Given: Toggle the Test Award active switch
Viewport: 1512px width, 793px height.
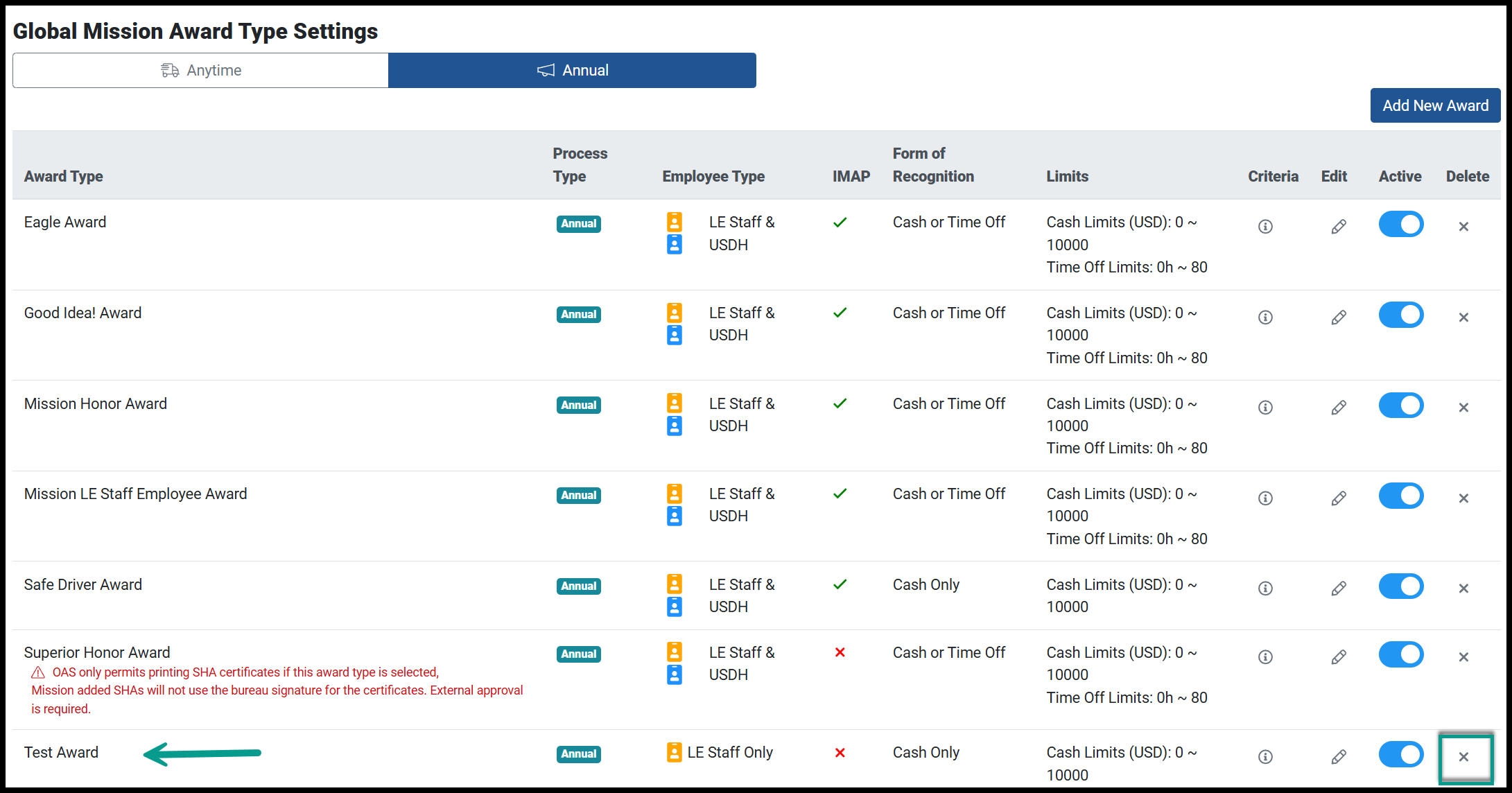Looking at the screenshot, I should point(1401,754).
